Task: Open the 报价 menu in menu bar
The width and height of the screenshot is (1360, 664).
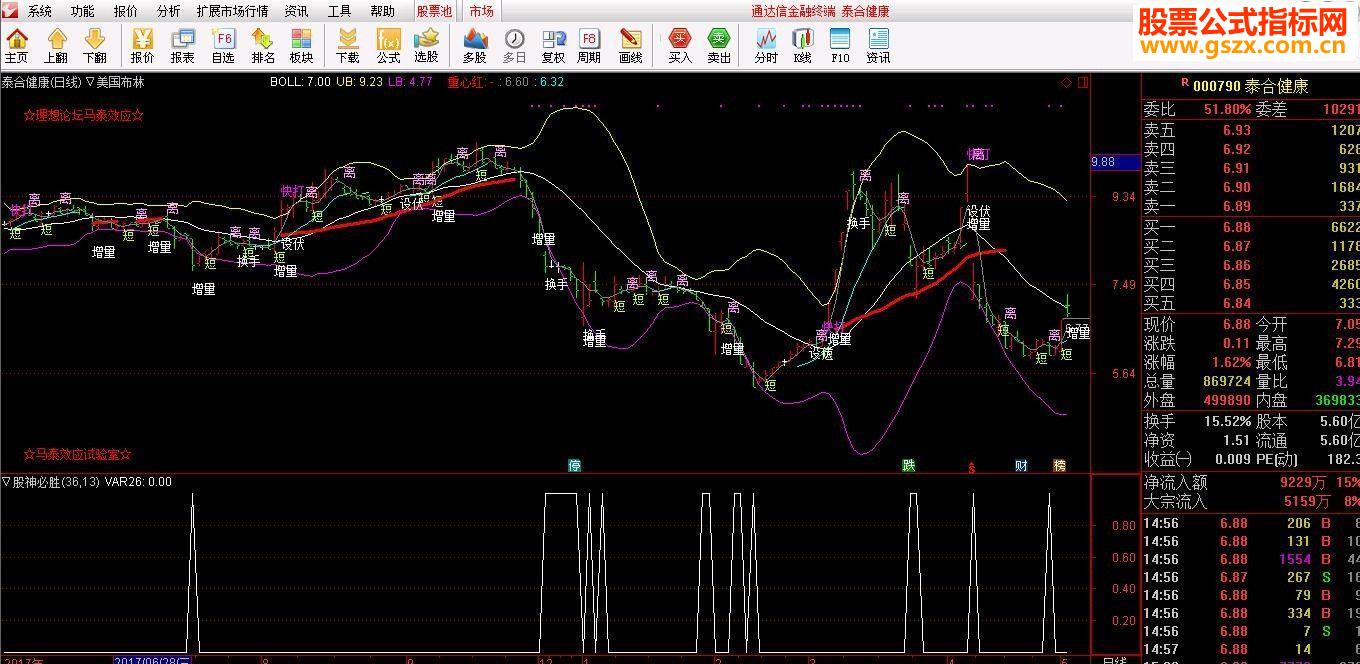Action: click(126, 12)
